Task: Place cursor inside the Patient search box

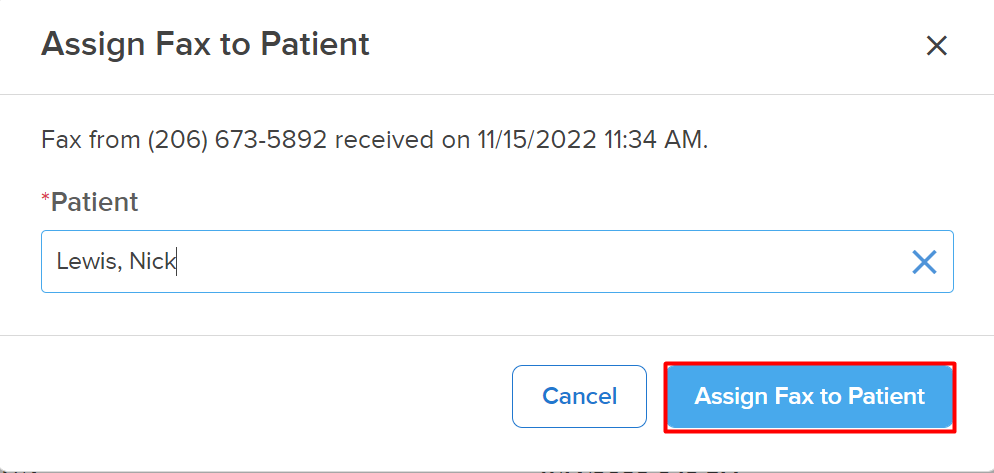Action: tap(497, 261)
